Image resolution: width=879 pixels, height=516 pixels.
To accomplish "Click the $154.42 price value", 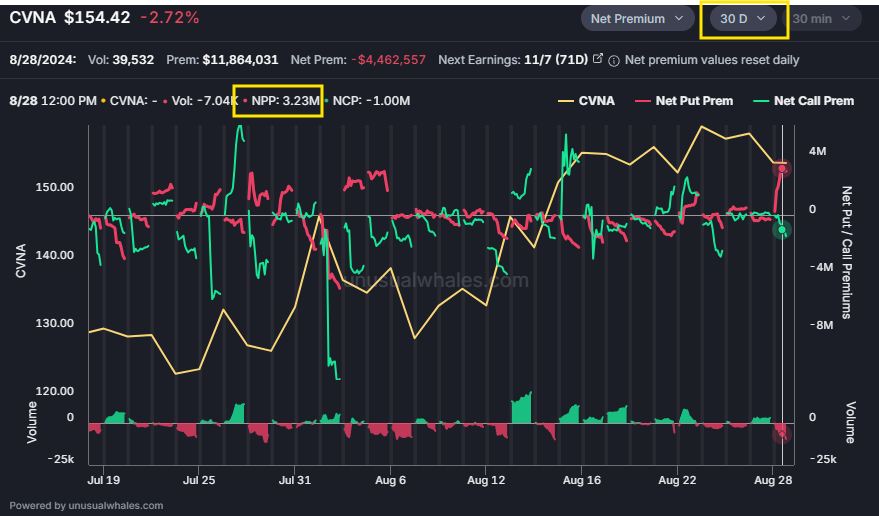I will tap(97, 18).
